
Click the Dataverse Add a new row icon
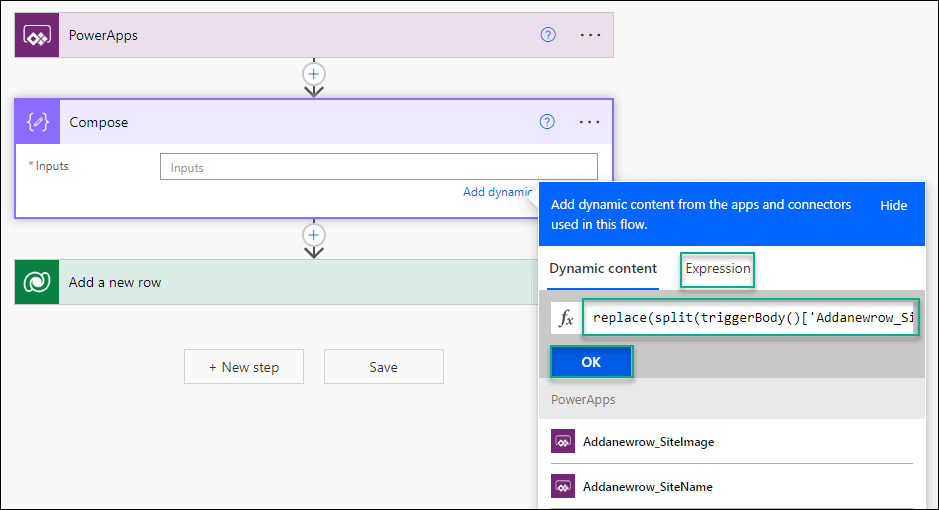click(x=37, y=282)
